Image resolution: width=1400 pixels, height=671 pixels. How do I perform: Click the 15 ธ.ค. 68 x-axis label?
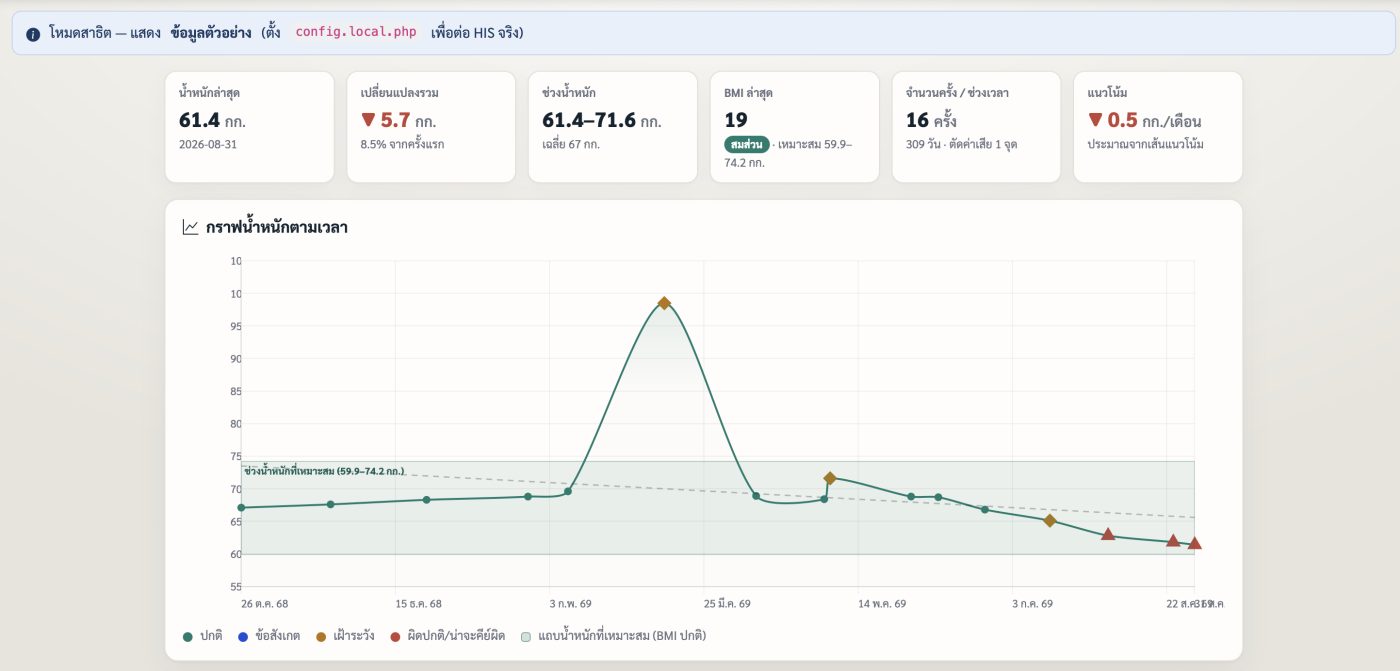coord(418,604)
